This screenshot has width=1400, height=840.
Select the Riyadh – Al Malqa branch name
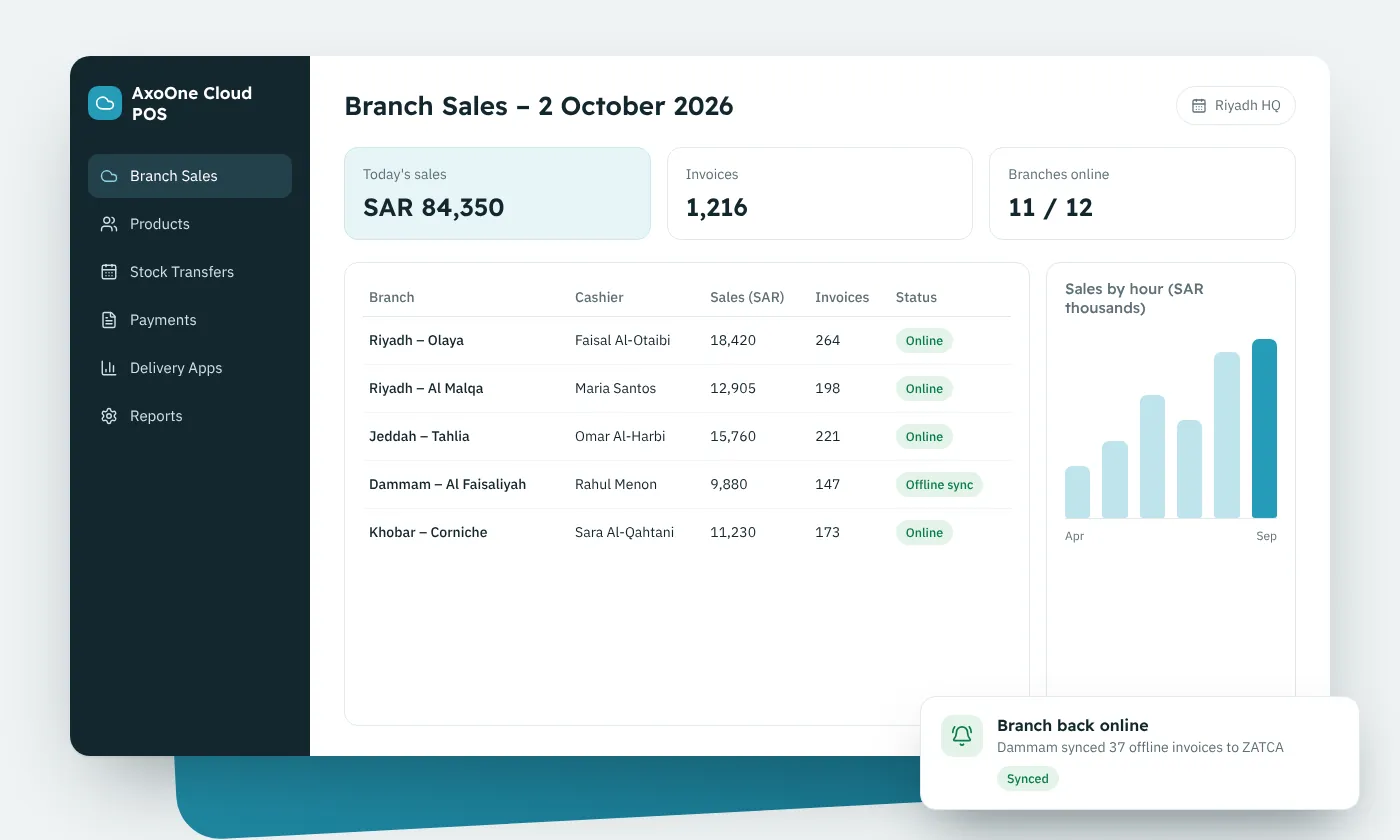(426, 388)
